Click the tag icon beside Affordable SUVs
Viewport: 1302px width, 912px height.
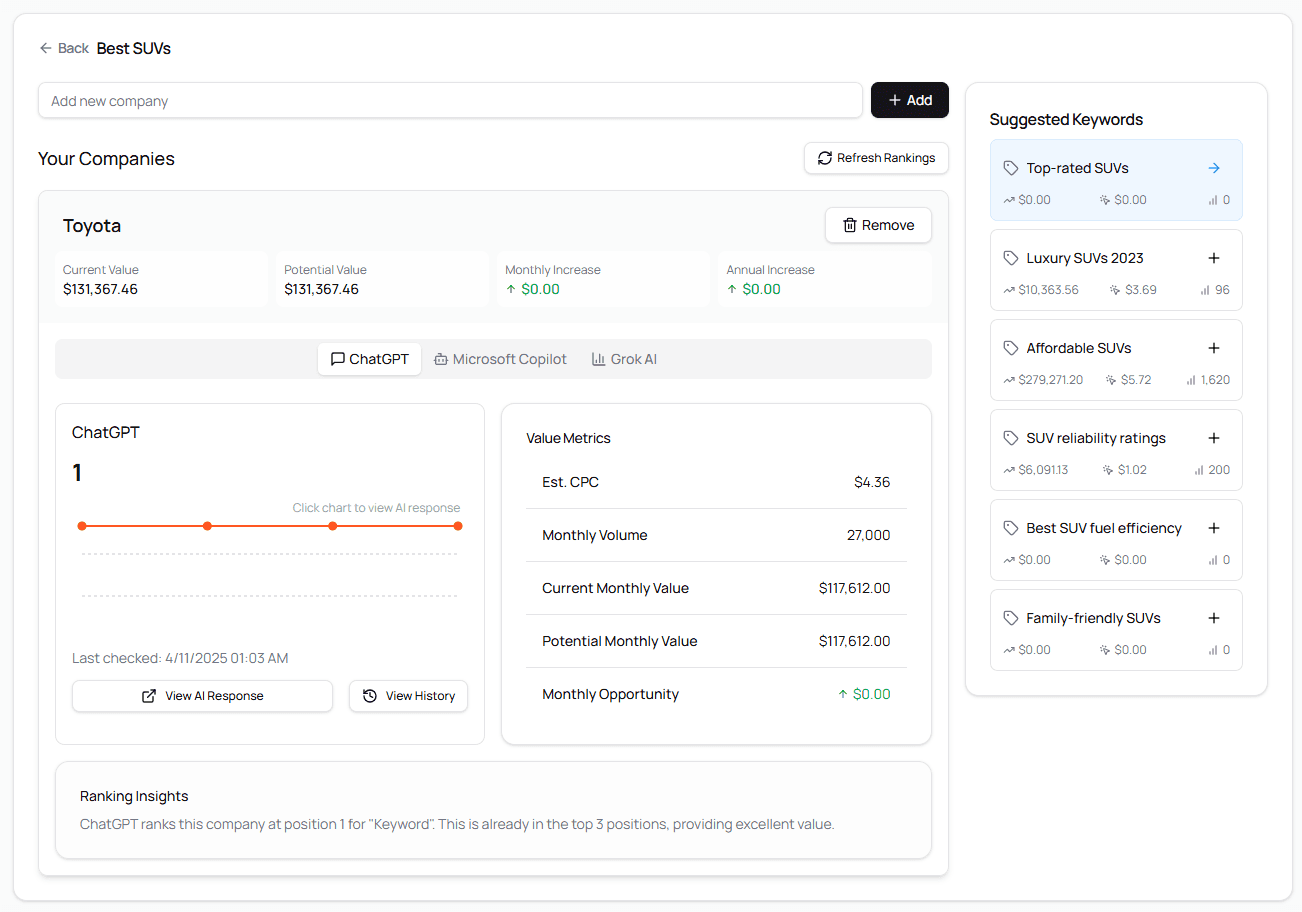tap(1011, 348)
